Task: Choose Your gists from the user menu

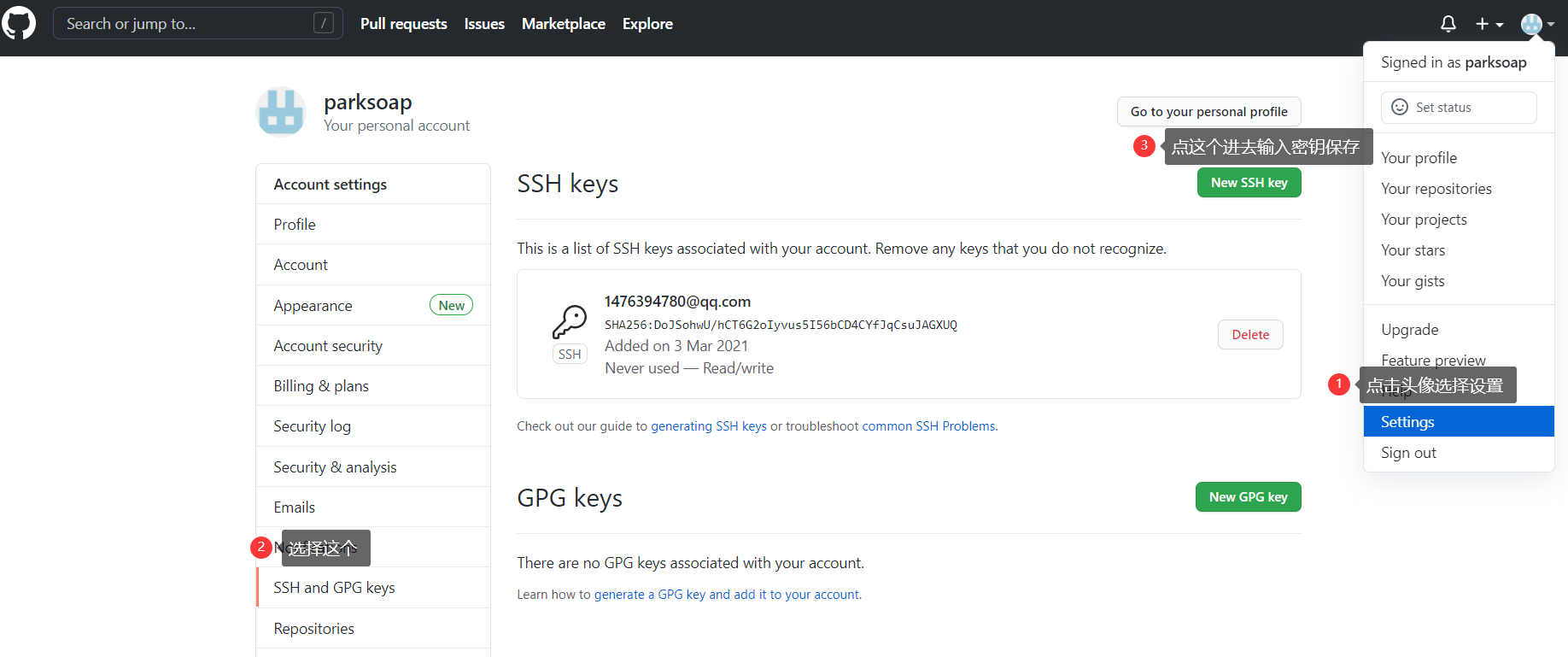Action: (x=1459, y=281)
